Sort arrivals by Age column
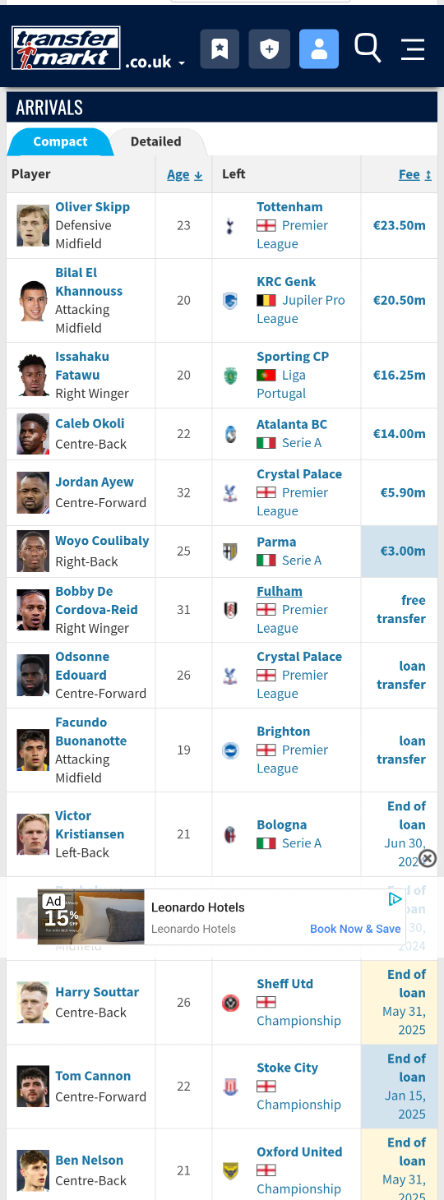Screen dimensions: 444x1200 click(185, 174)
